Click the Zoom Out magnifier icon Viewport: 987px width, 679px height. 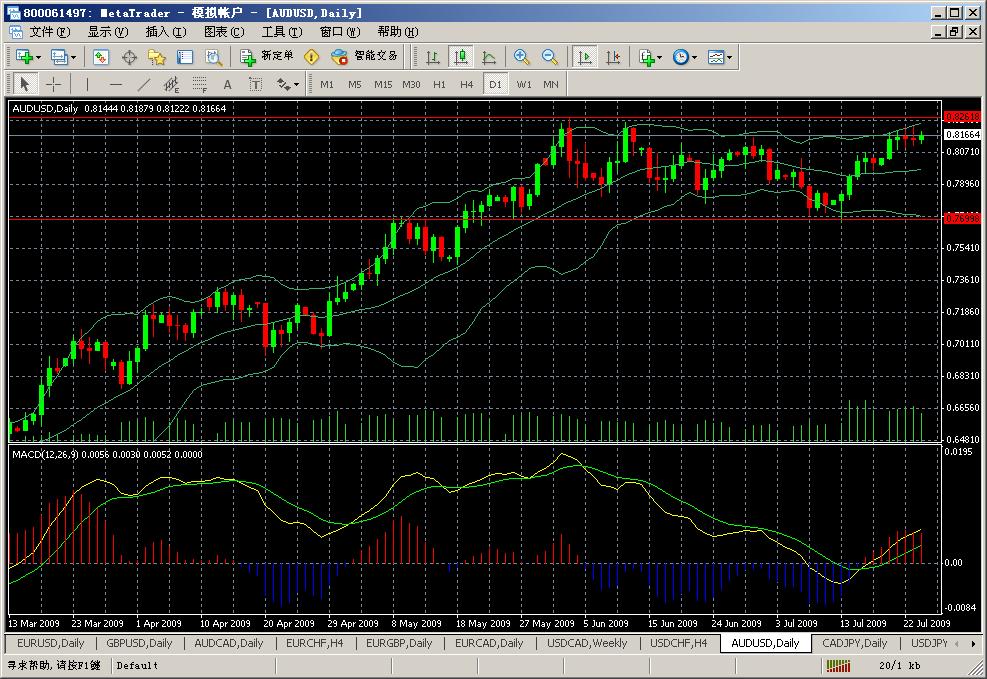pos(549,57)
